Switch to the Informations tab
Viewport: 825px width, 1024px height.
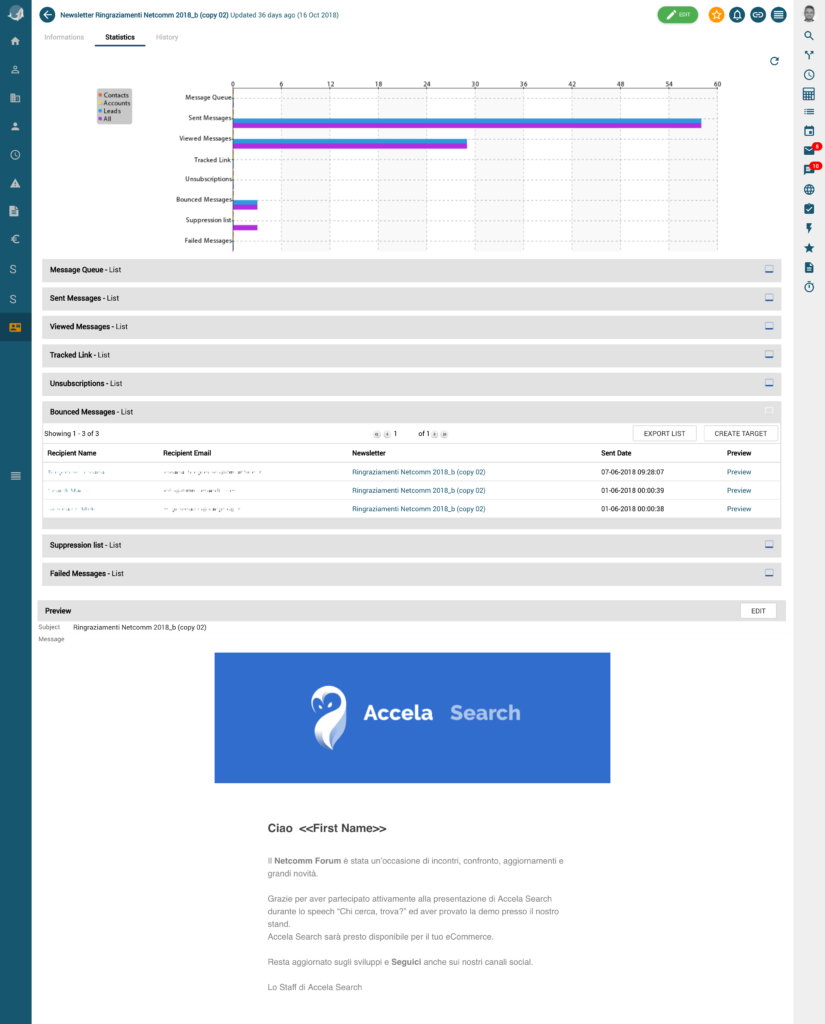tap(64, 37)
